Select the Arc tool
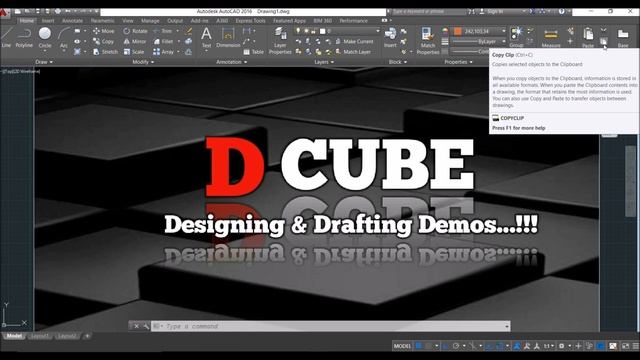640x360 pixels. coord(63,37)
